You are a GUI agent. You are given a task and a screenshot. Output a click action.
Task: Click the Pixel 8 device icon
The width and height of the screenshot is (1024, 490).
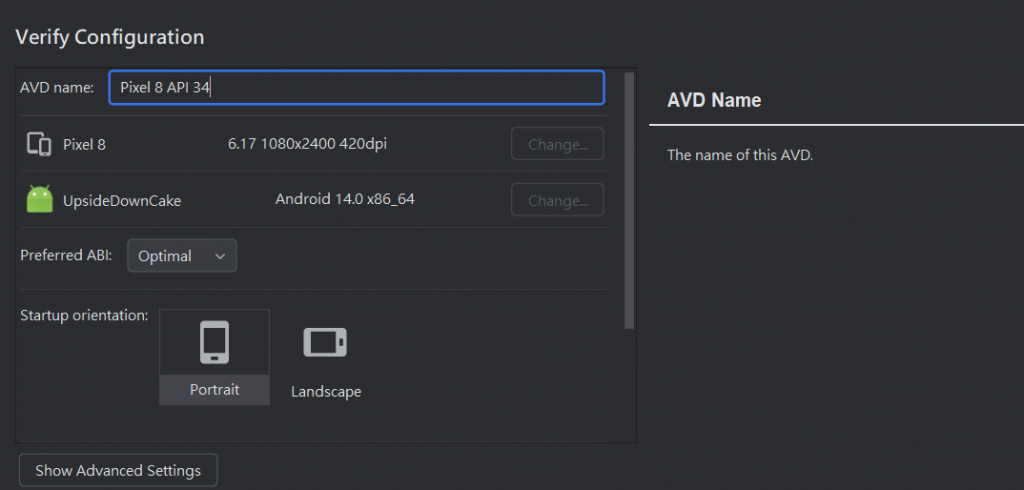pos(39,144)
